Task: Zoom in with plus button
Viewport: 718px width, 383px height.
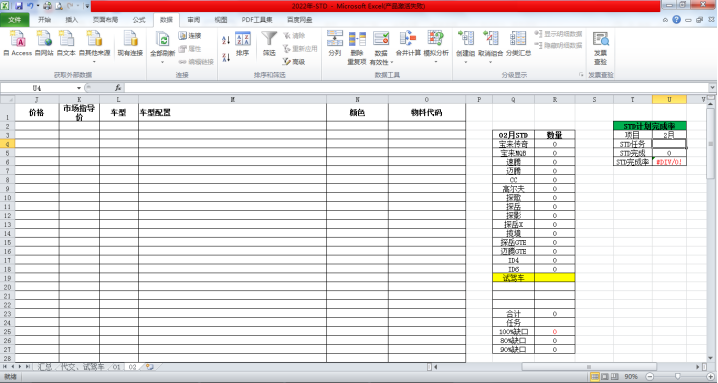Action: [x=710, y=377]
